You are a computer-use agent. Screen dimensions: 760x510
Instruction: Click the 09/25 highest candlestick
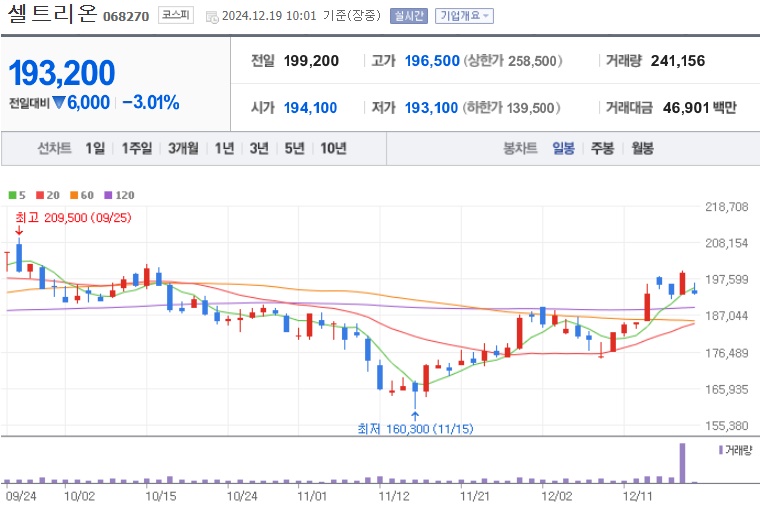(x=19, y=256)
